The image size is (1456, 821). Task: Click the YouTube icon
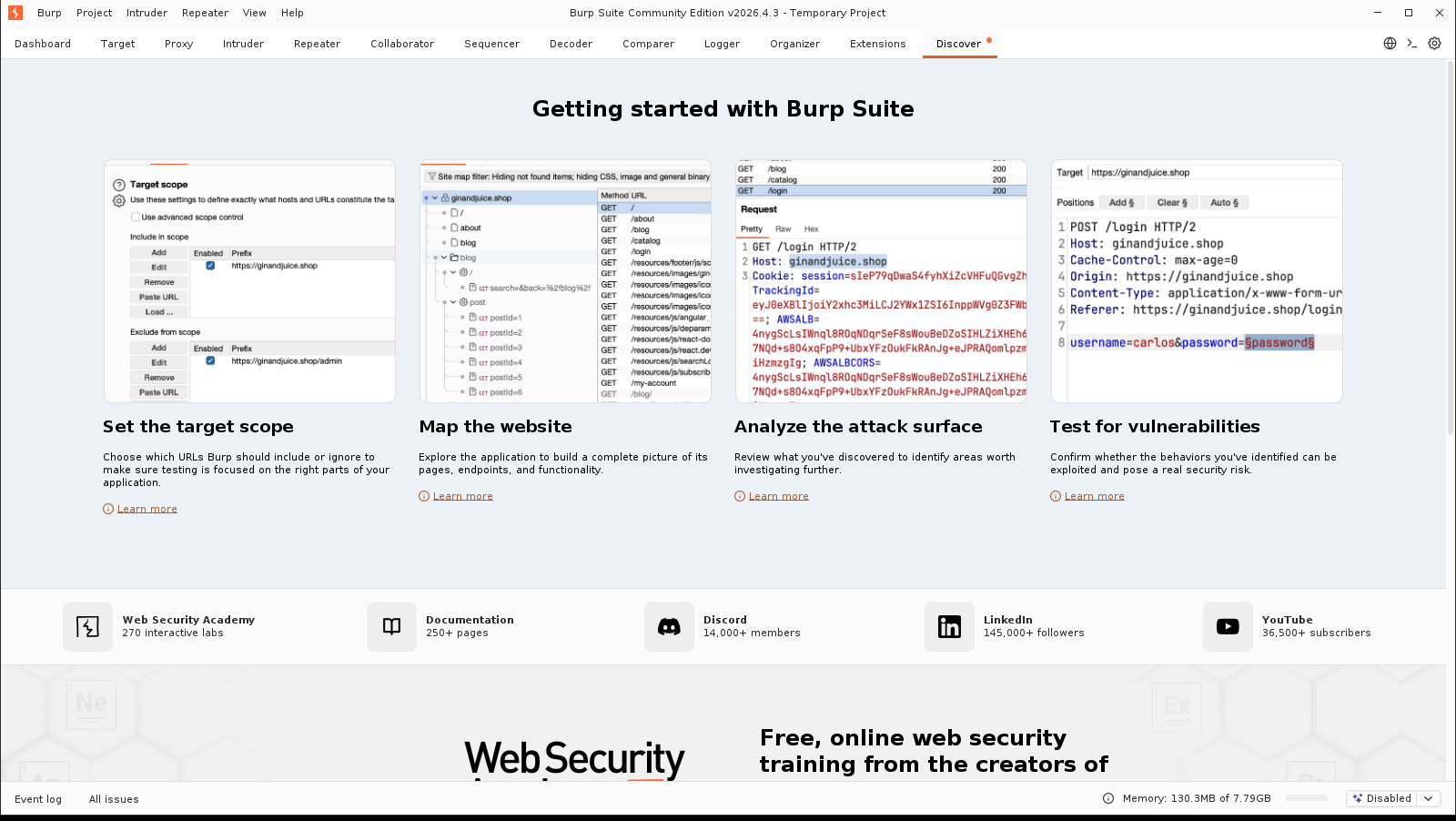pyautogui.click(x=1228, y=626)
